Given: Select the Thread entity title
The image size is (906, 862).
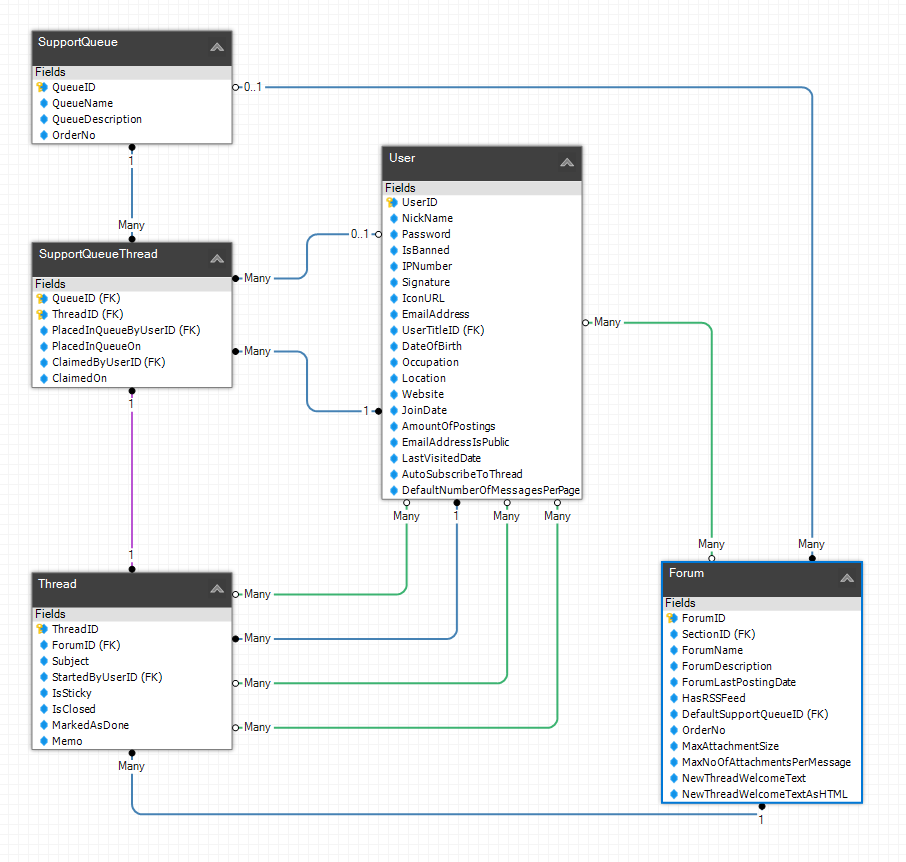Looking at the screenshot, I should (57, 584).
